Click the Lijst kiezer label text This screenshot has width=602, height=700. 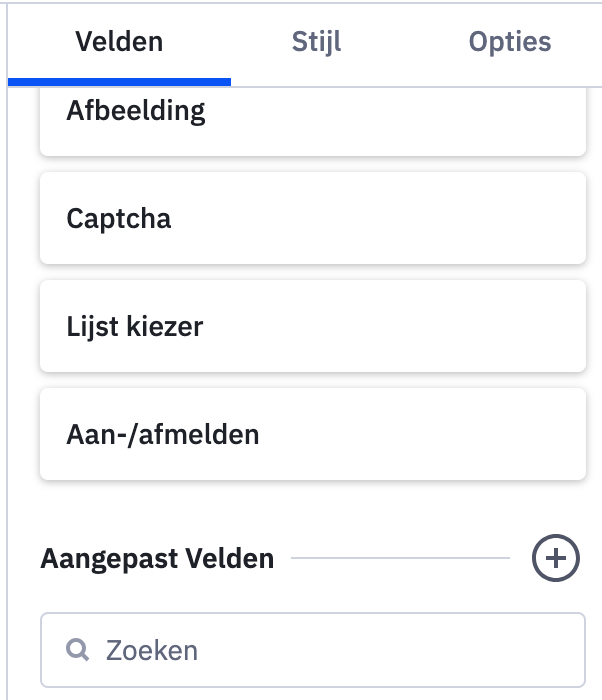pyautogui.click(x=135, y=326)
